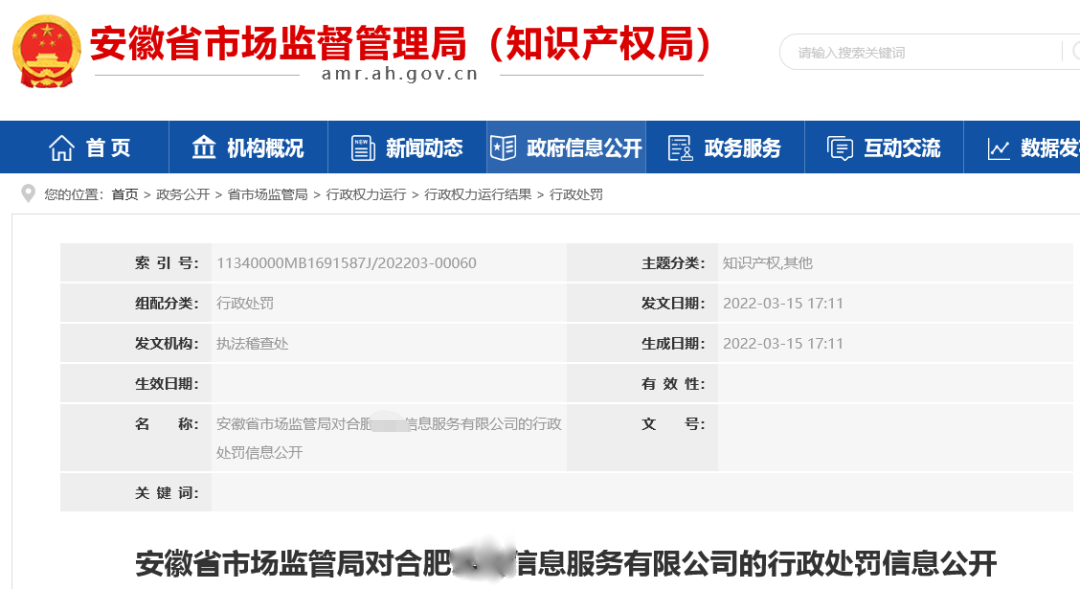Screen dimensions: 1080x589
Task: Click the home icon beside 首页
Action: coord(62,148)
